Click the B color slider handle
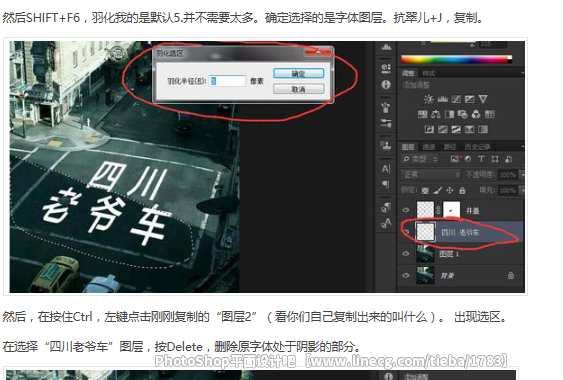 click(x=473, y=46)
